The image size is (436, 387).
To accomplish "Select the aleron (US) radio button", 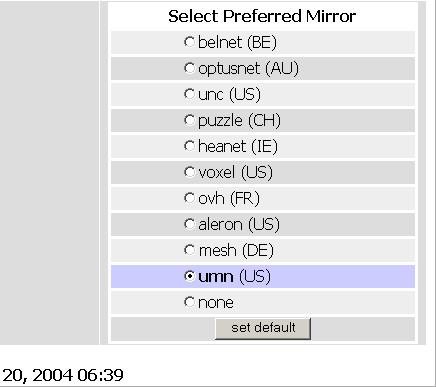I will click(189, 224).
